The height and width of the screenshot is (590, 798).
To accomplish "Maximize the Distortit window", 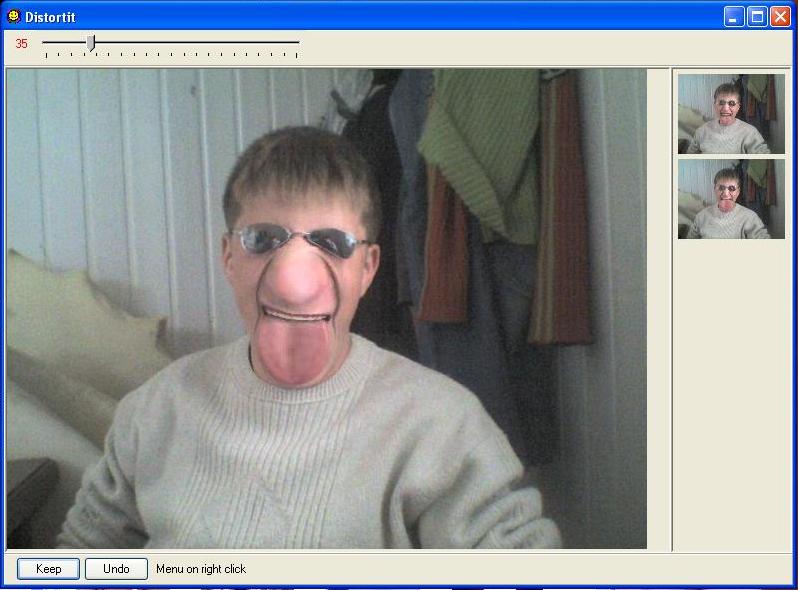I will tap(757, 17).
